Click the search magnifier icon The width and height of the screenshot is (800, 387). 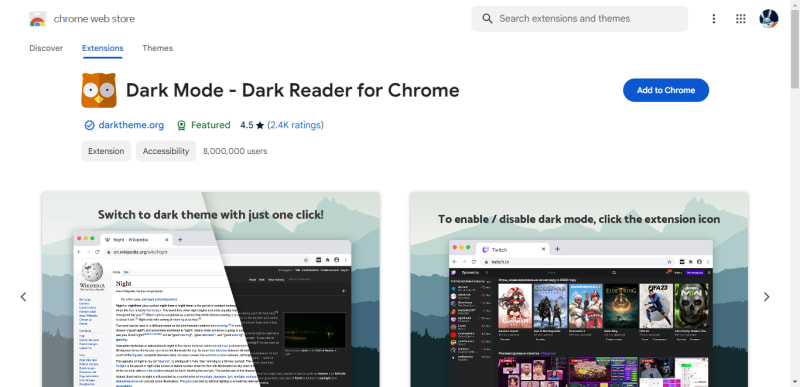pos(487,19)
